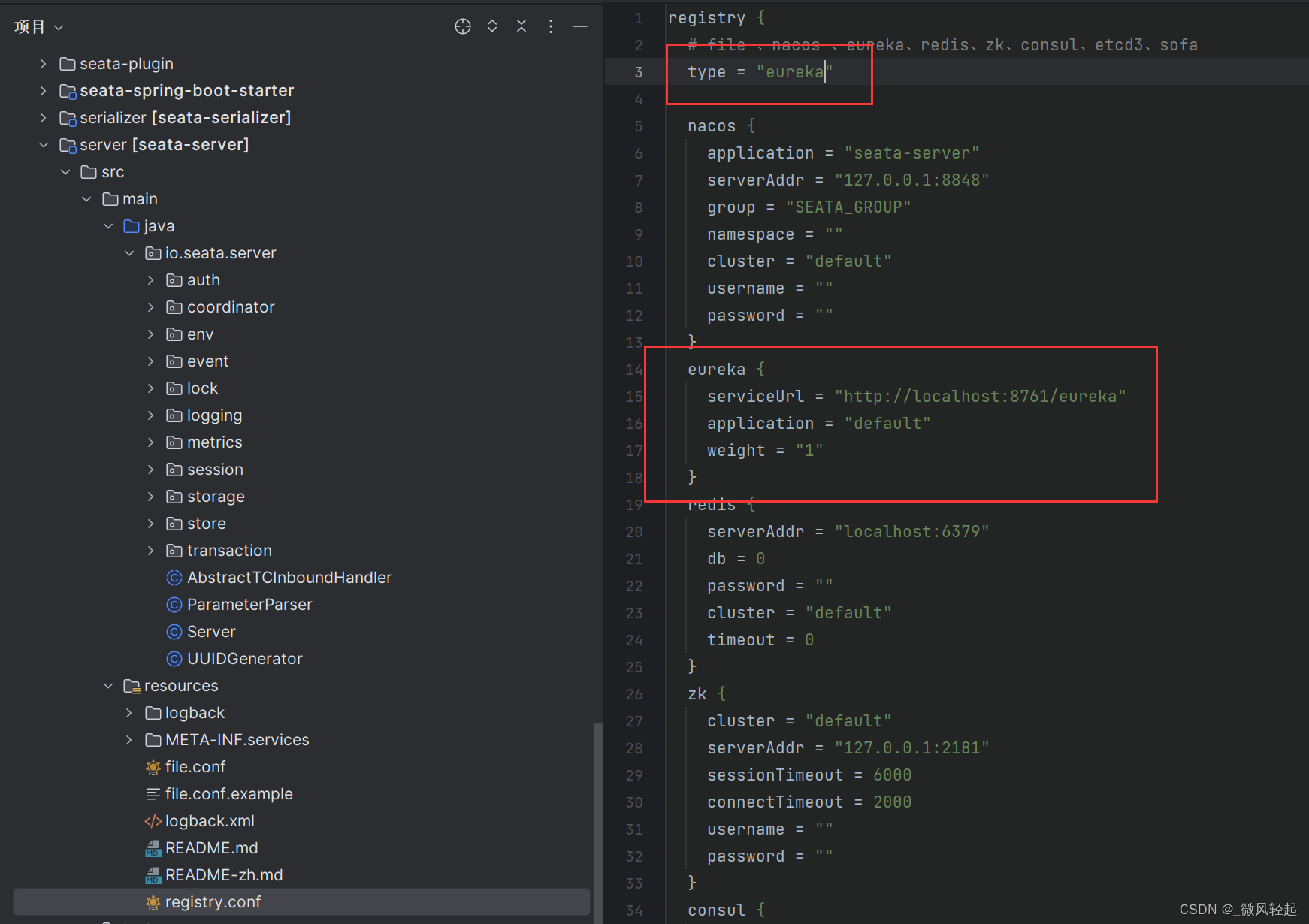Hide the project tool window with minus icon
This screenshot has height=924, width=1309.
[580, 26]
